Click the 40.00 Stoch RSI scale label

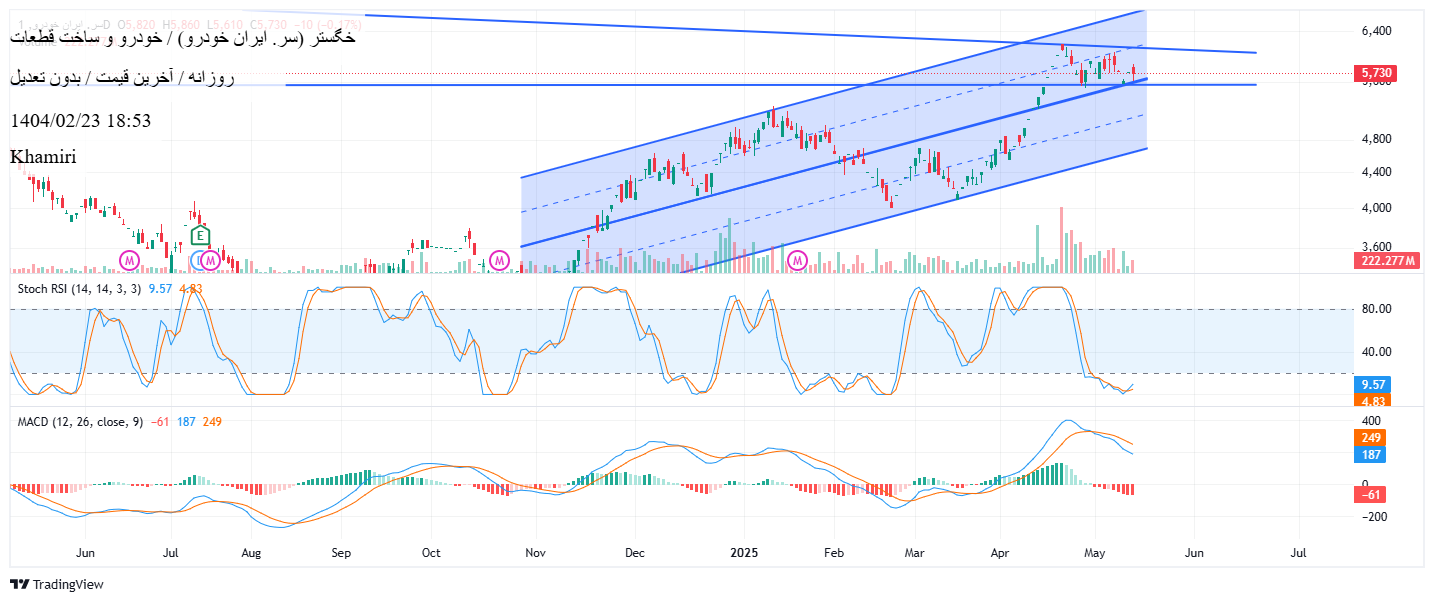[1377, 352]
